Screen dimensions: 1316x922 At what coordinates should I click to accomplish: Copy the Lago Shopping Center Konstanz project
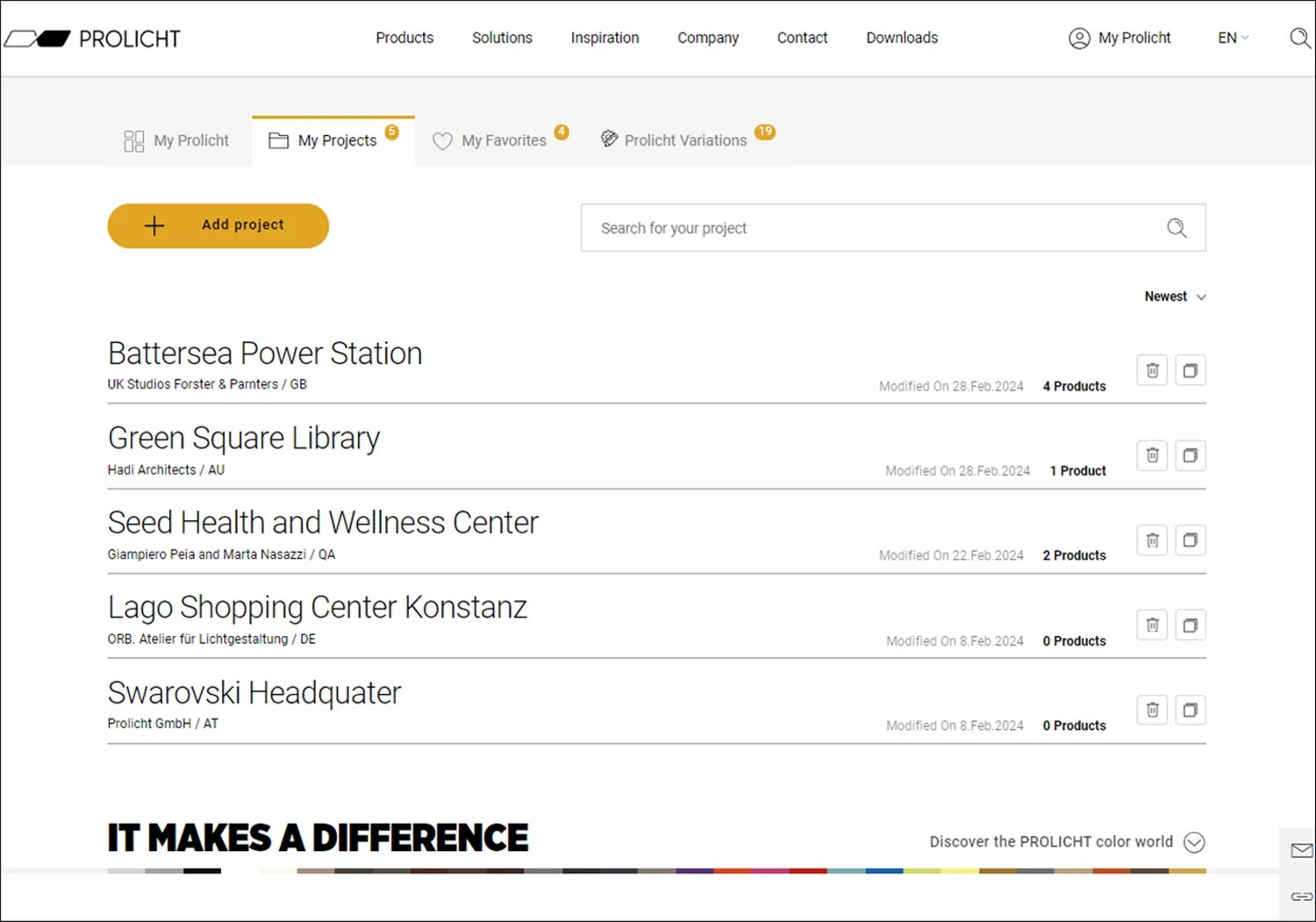pyautogui.click(x=1190, y=625)
